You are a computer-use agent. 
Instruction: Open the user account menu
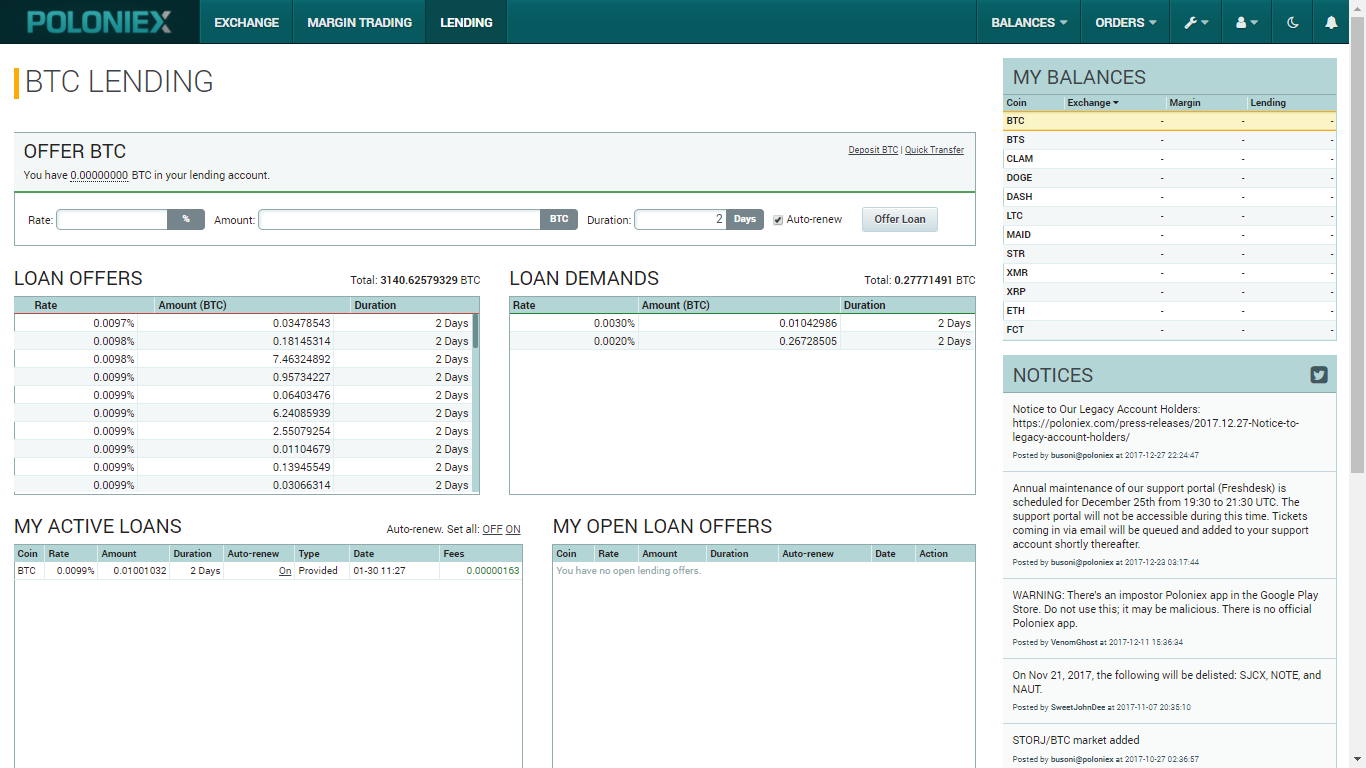[x=1247, y=22]
